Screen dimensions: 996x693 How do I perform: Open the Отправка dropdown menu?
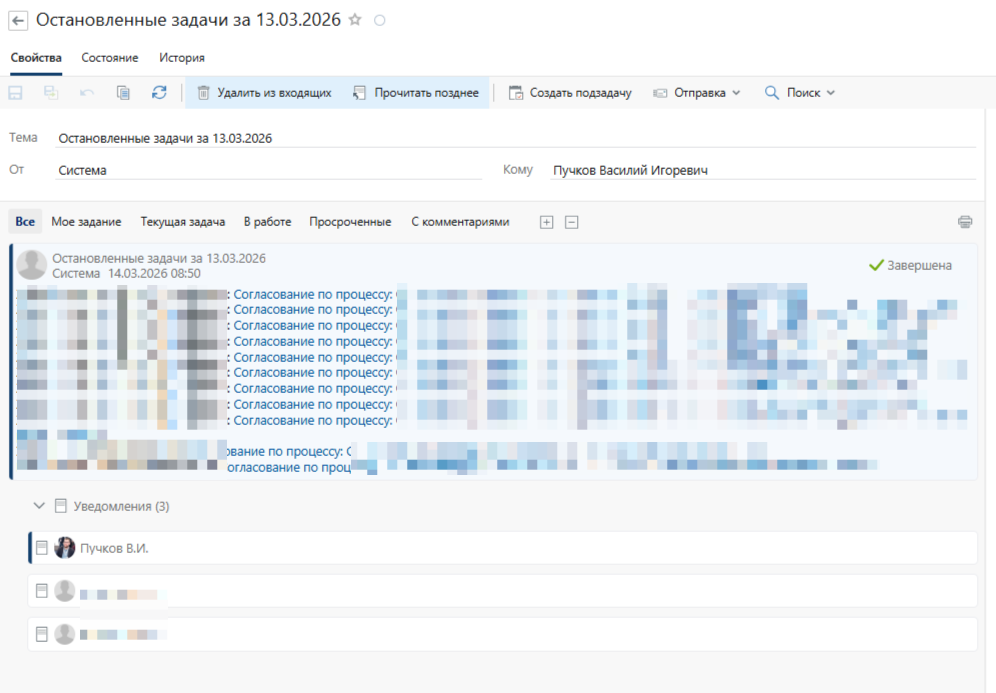697,93
